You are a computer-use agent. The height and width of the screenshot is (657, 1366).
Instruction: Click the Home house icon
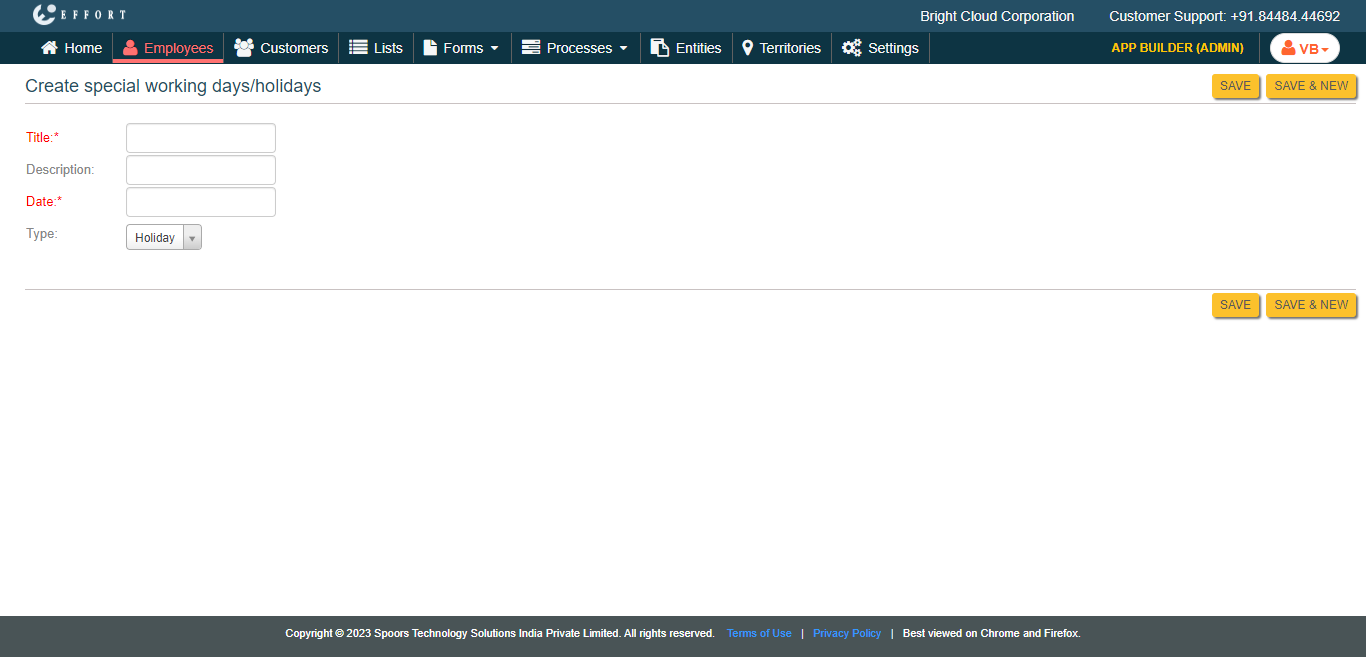49,48
